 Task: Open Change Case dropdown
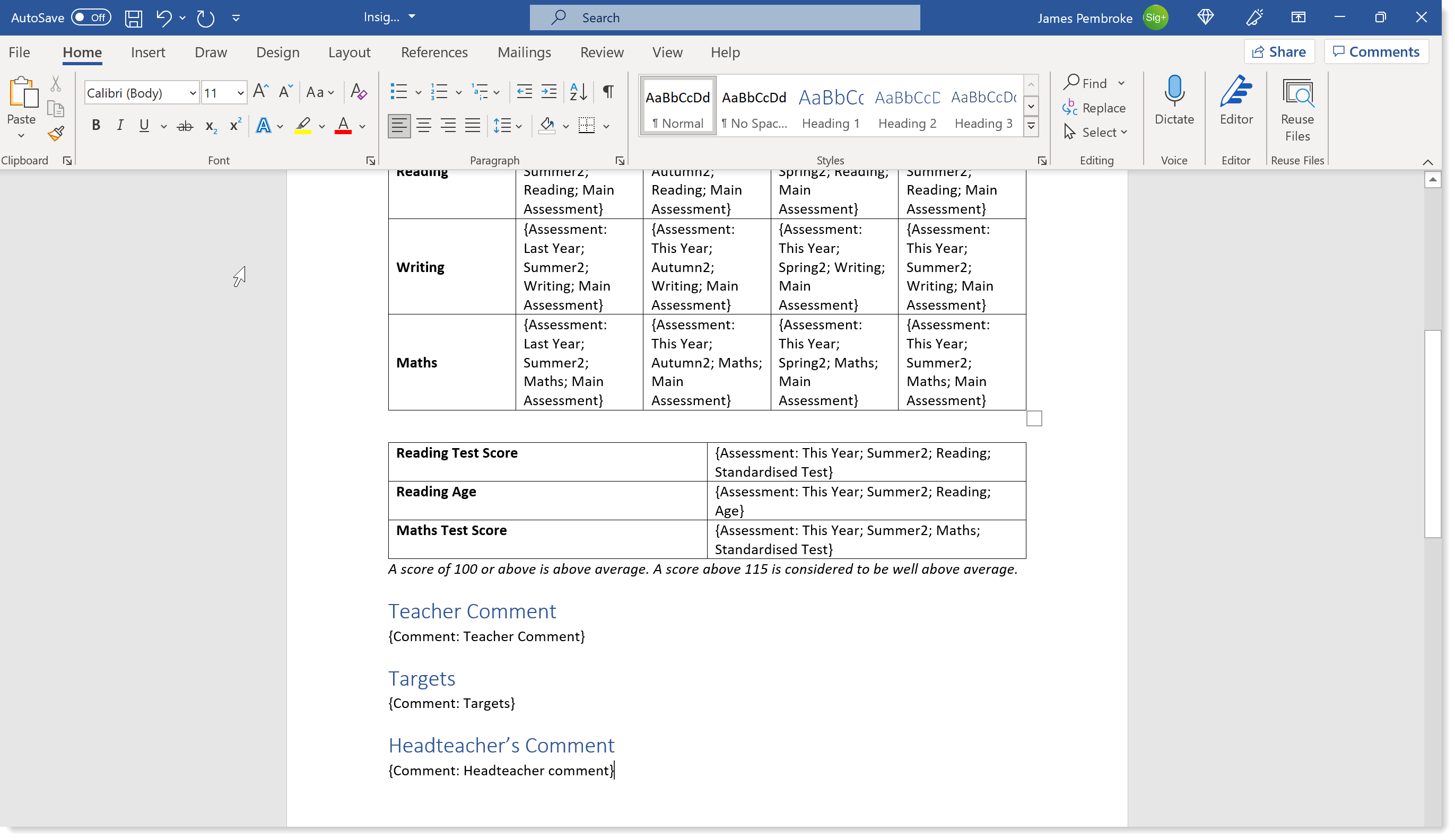[x=320, y=92]
